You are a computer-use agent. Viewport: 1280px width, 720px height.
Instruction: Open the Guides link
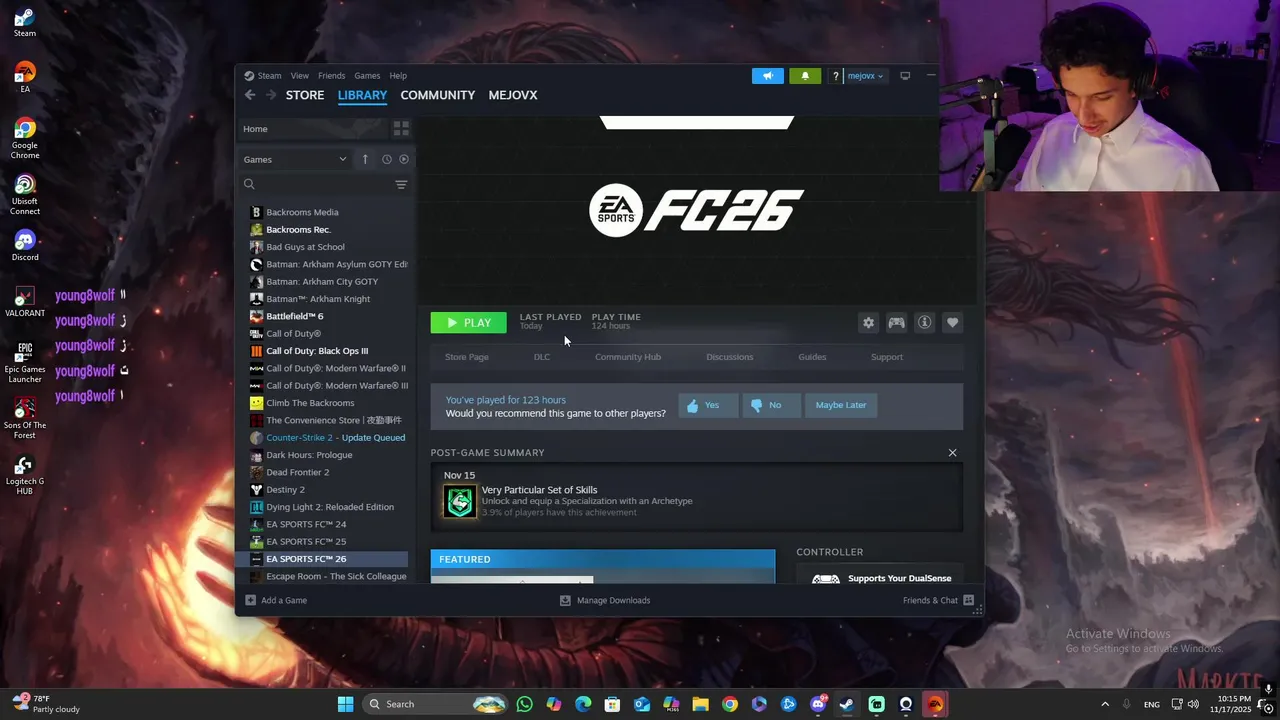pyautogui.click(x=812, y=357)
